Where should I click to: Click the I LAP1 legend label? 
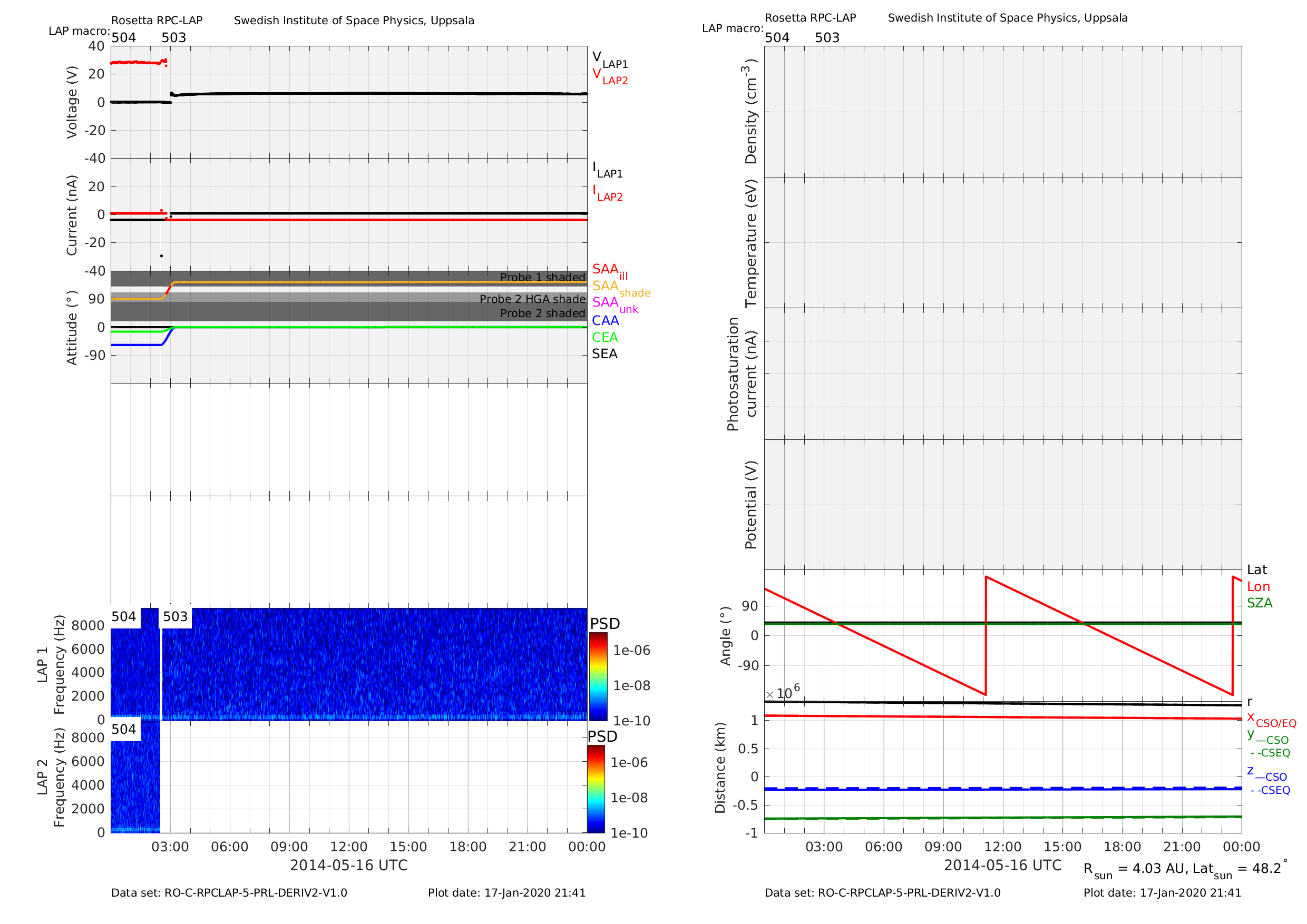(x=608, y=170)
